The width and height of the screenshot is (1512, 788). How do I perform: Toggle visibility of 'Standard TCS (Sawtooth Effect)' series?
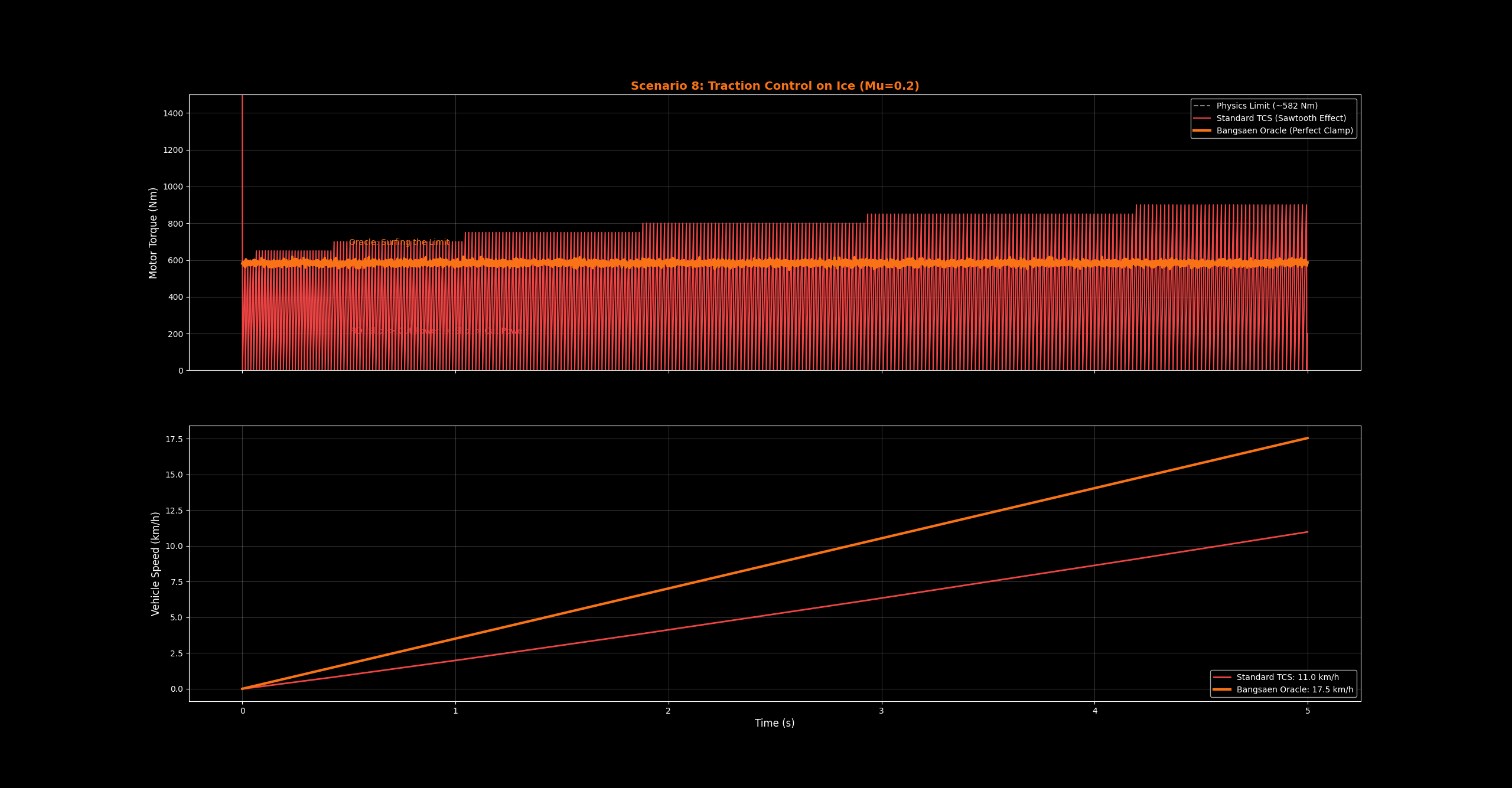(1282, 118)
